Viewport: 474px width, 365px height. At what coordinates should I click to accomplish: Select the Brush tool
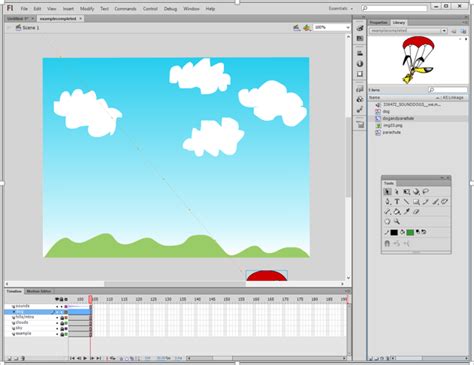435,202
